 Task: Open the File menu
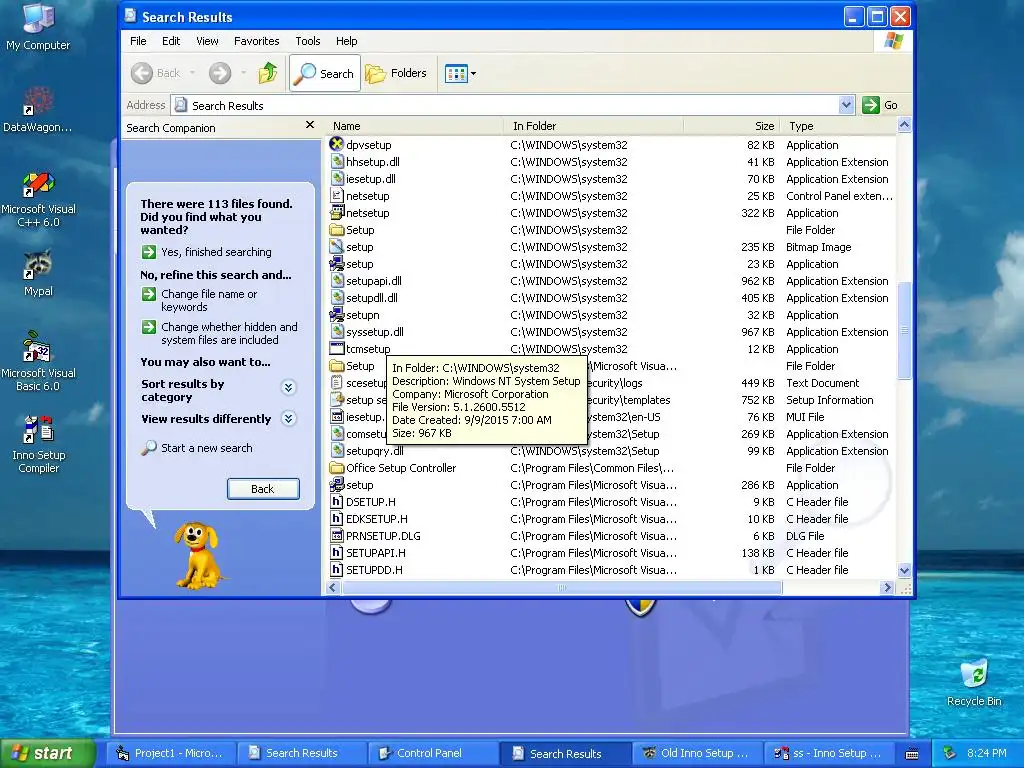pos(138,41)
